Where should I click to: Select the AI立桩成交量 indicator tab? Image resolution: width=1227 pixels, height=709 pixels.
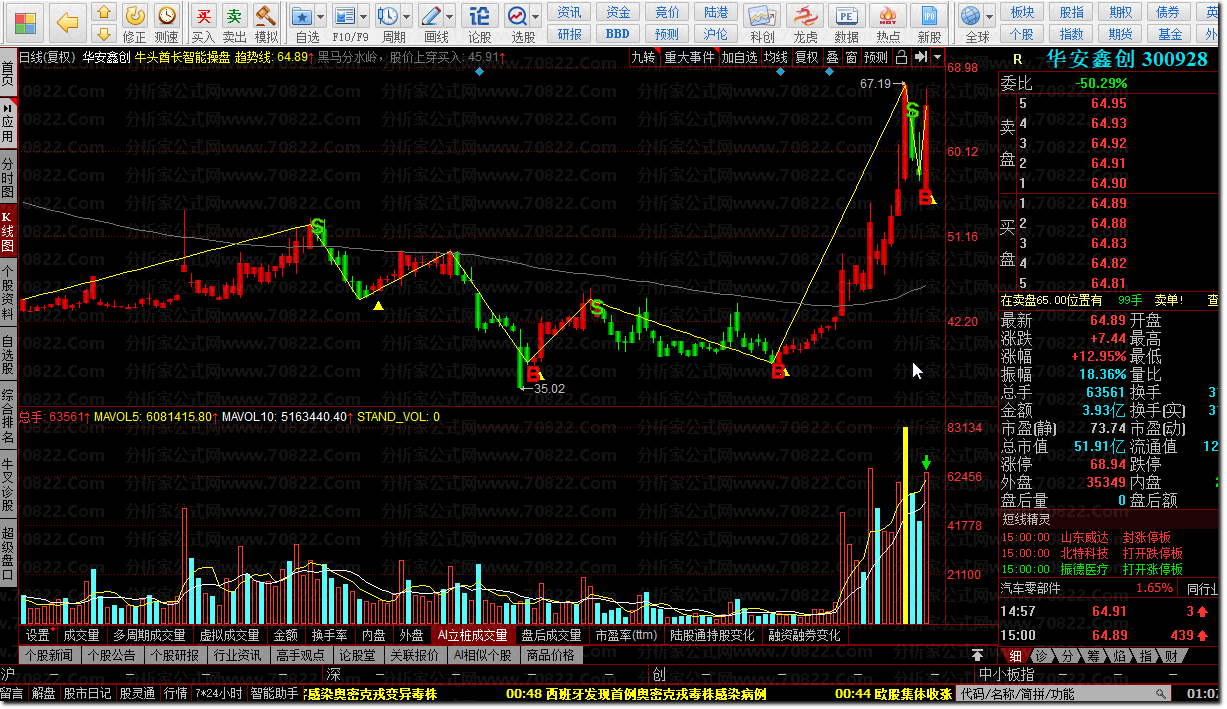pyautogui.click(x=472, y=635)
